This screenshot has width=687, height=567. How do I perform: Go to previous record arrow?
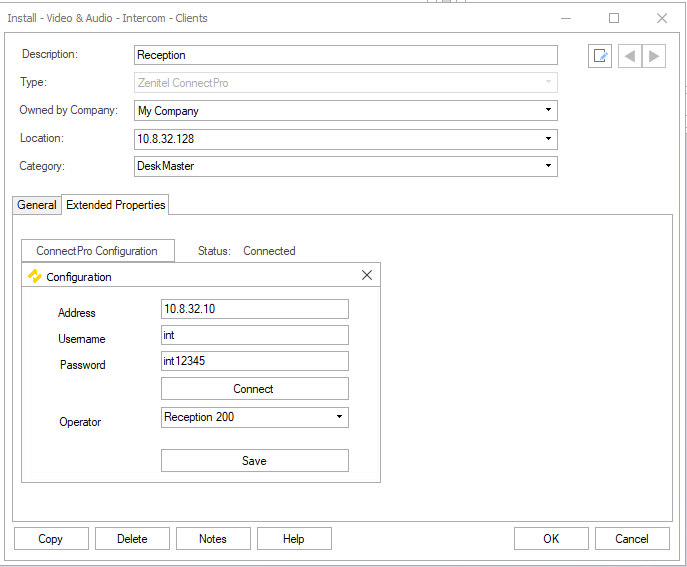630,56
